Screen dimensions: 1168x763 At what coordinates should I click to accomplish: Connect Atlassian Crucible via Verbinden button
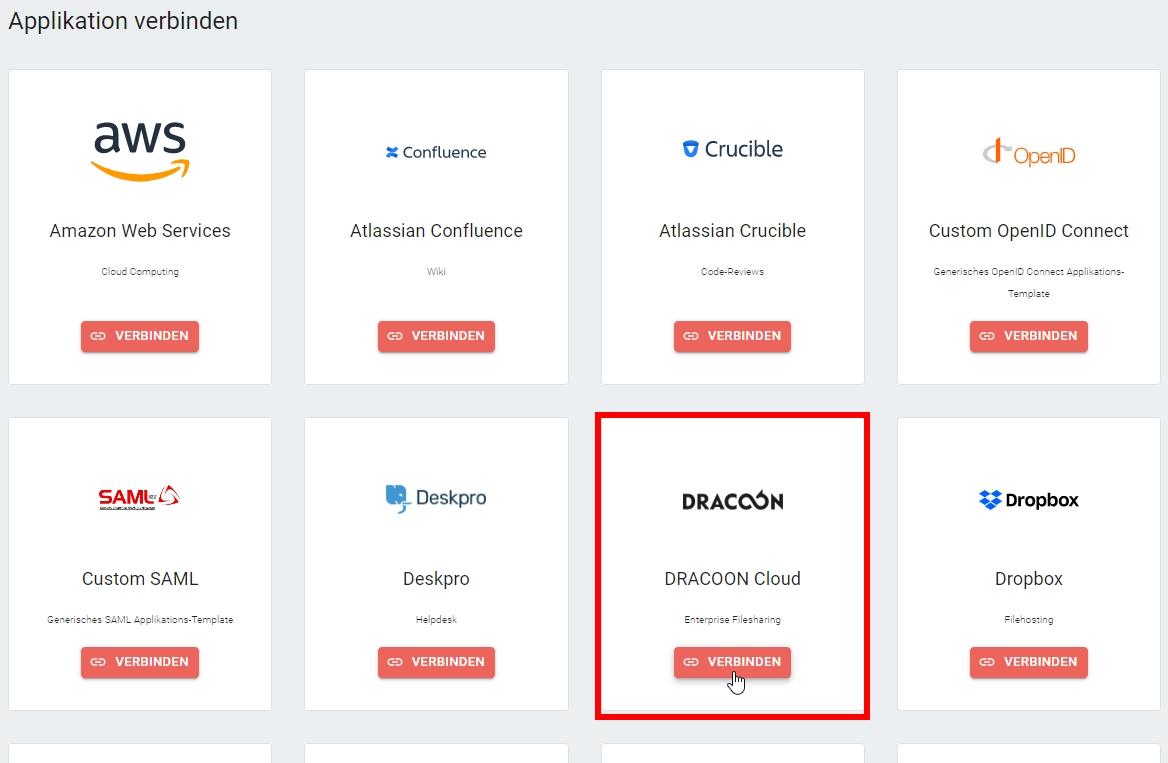point(732,336)
